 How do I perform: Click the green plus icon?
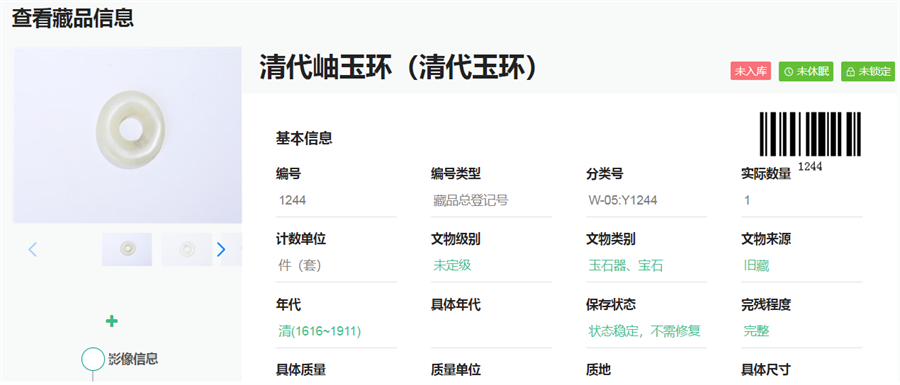[112, 321]
